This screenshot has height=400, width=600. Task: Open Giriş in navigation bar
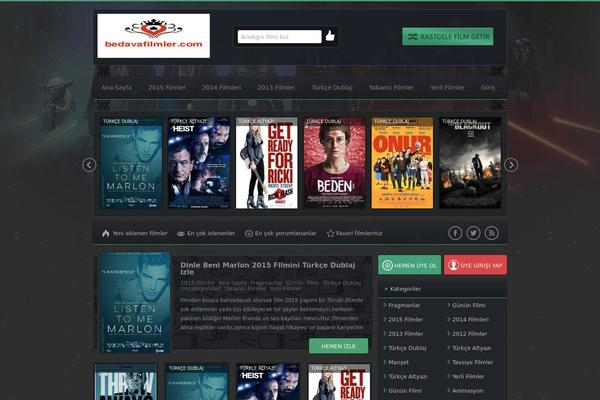[x=488, y=88]
